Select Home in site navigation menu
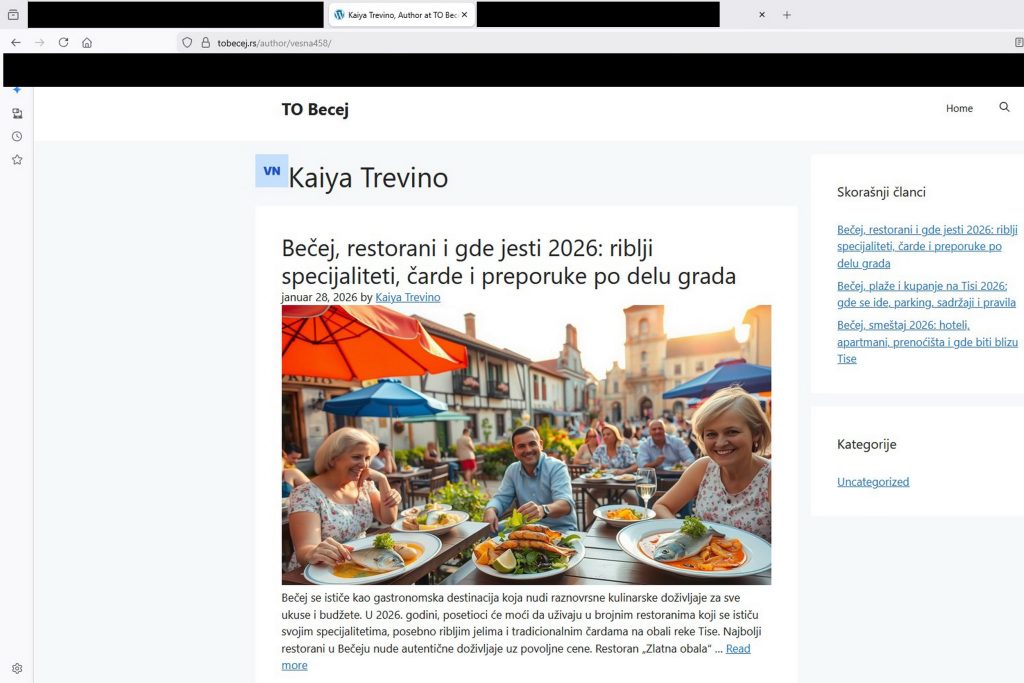 tap(959, 109)
